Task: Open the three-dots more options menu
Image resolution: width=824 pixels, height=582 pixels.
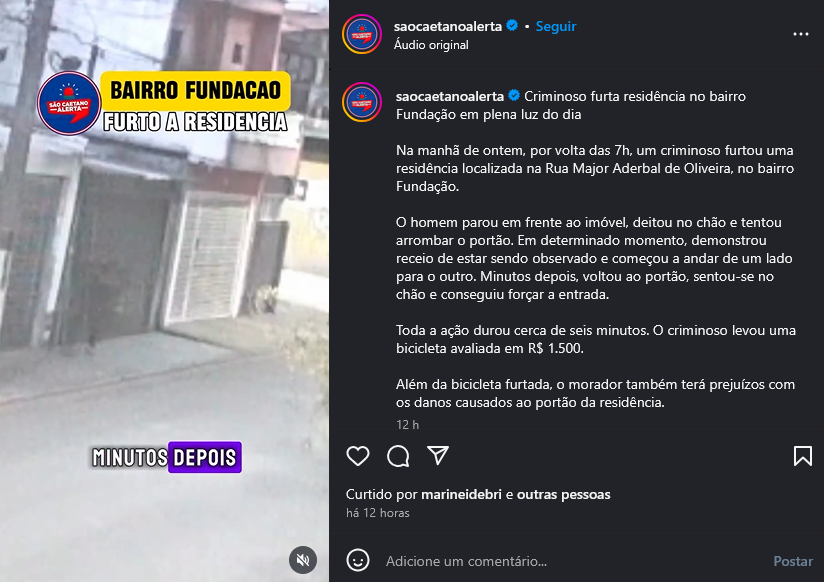Action: [800, 34]
